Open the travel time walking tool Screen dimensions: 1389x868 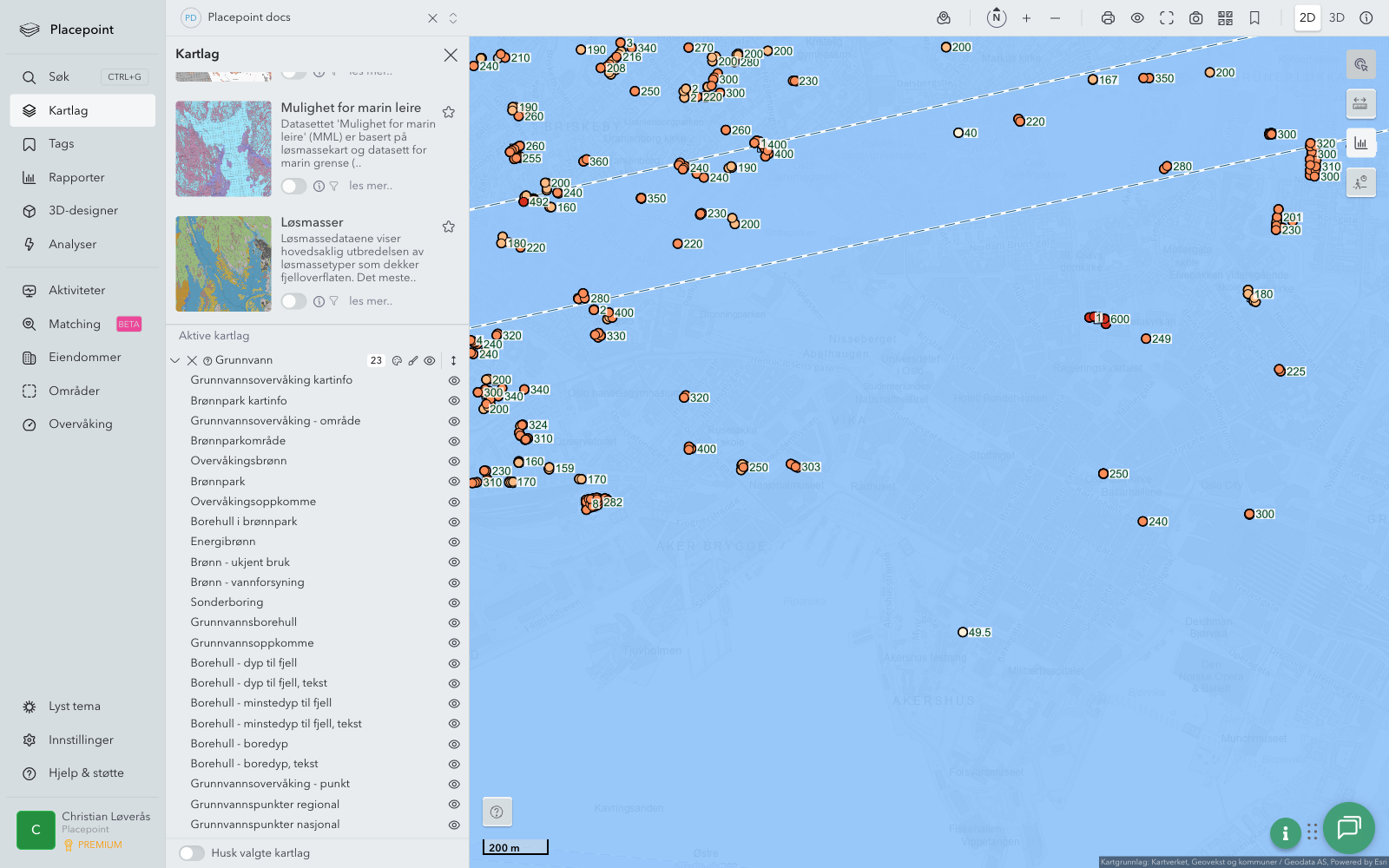coord(1360,182)
